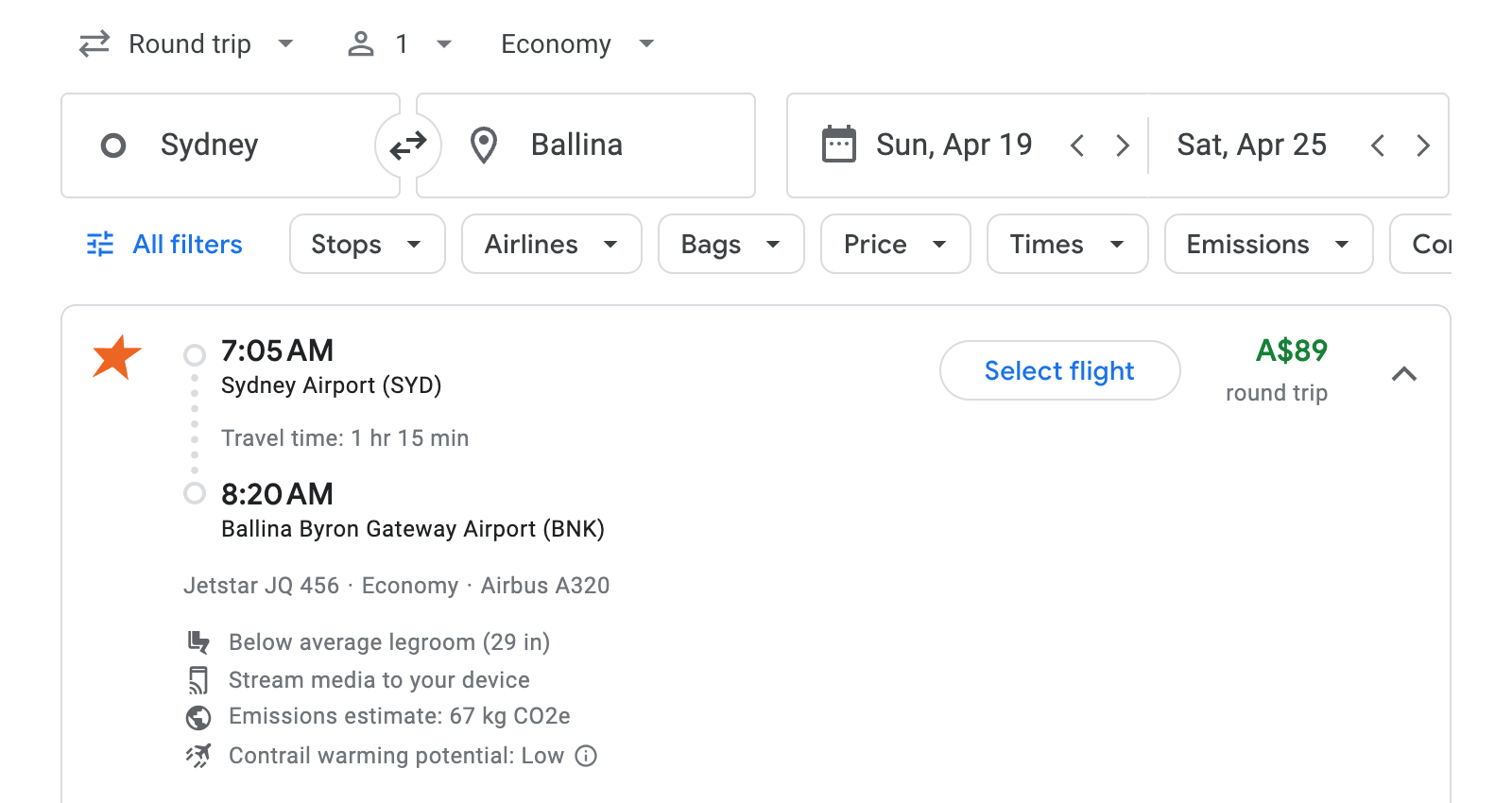Click the legroom icon for this flight
Image resolution: width=1512 pixels, height=803 pixels.
pos(198,641)
